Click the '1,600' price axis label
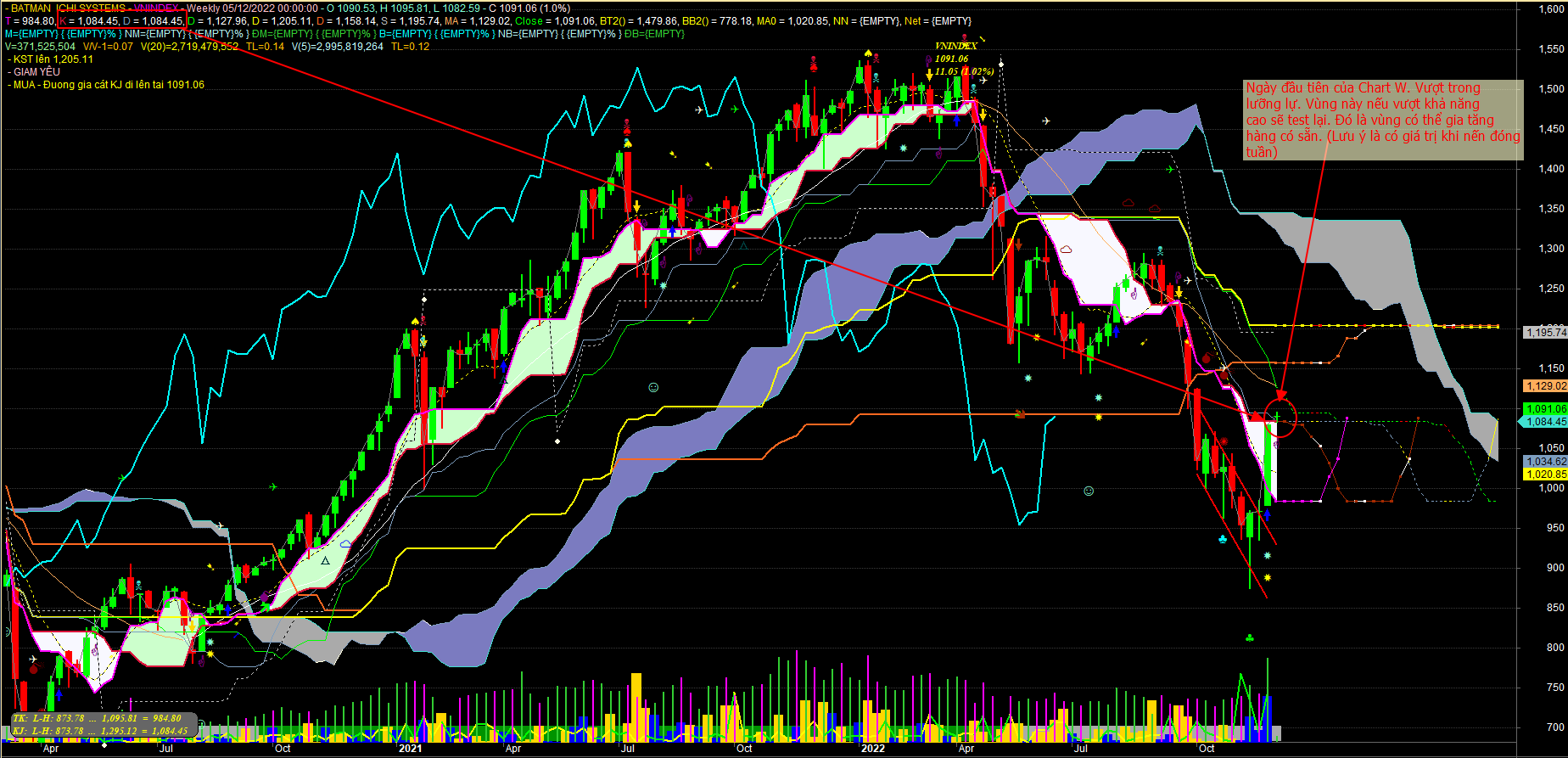 coord(1551,8)
